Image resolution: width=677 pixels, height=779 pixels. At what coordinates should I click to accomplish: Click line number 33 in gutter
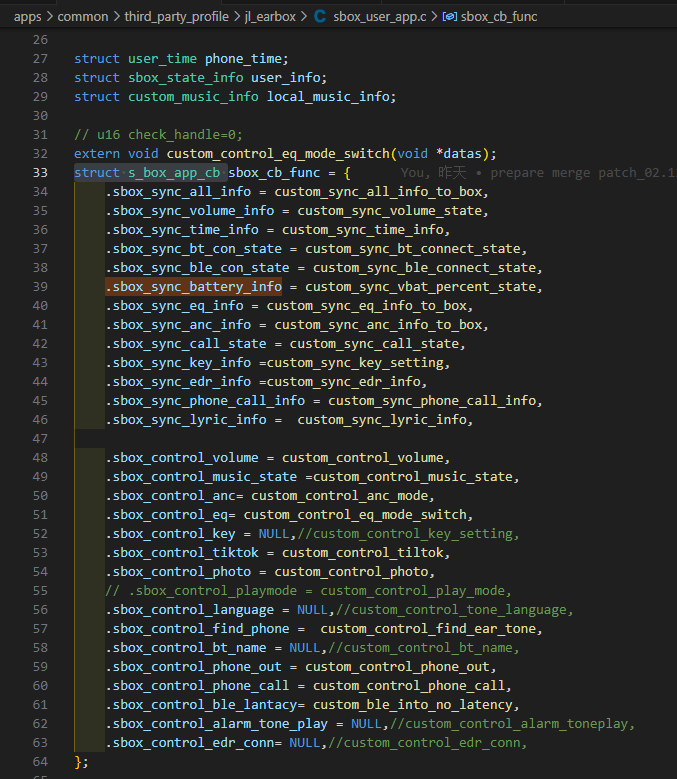click(40, 173)
